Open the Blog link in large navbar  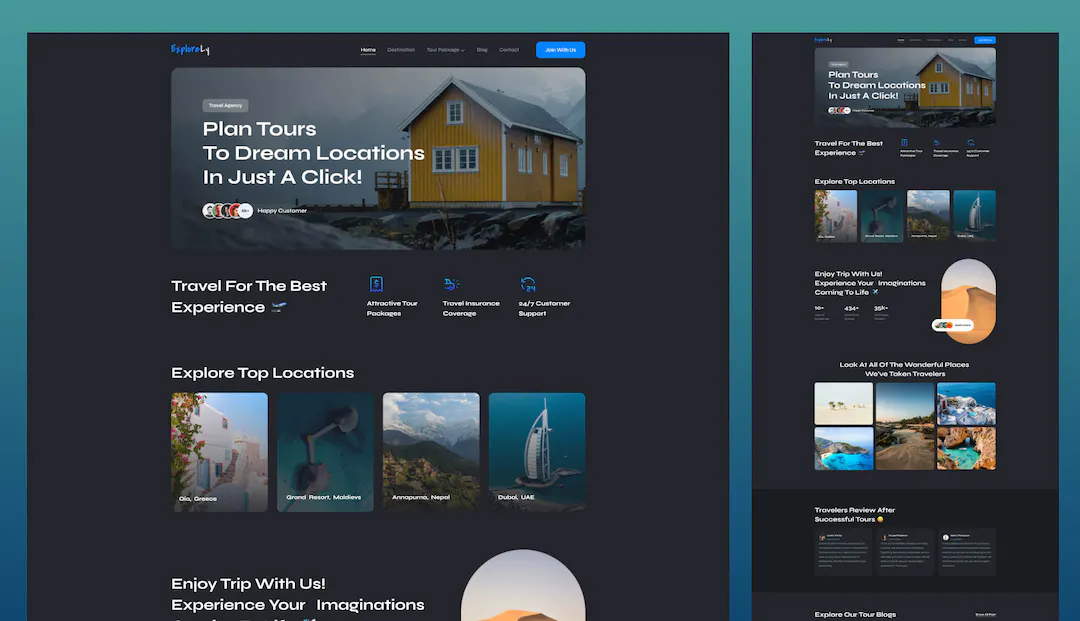point(482,50)
